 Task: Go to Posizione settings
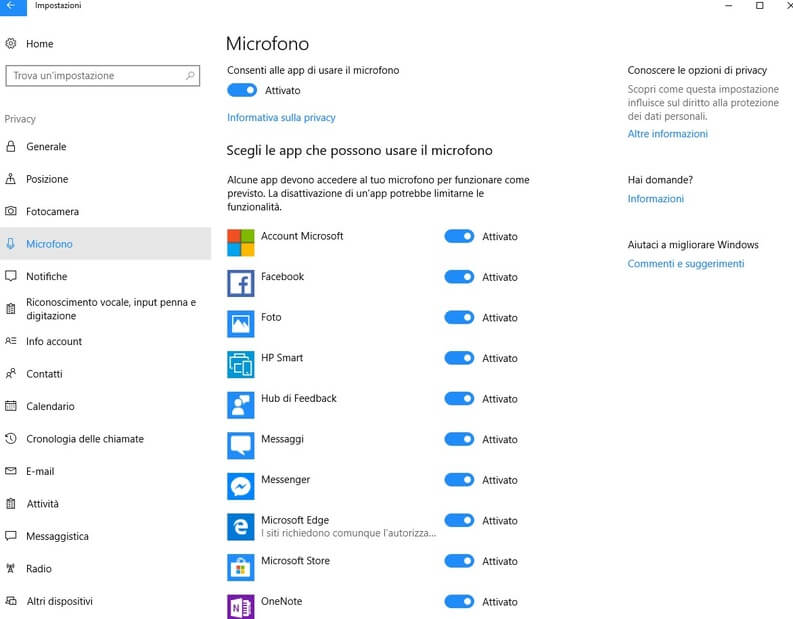[x=105, y=179]
